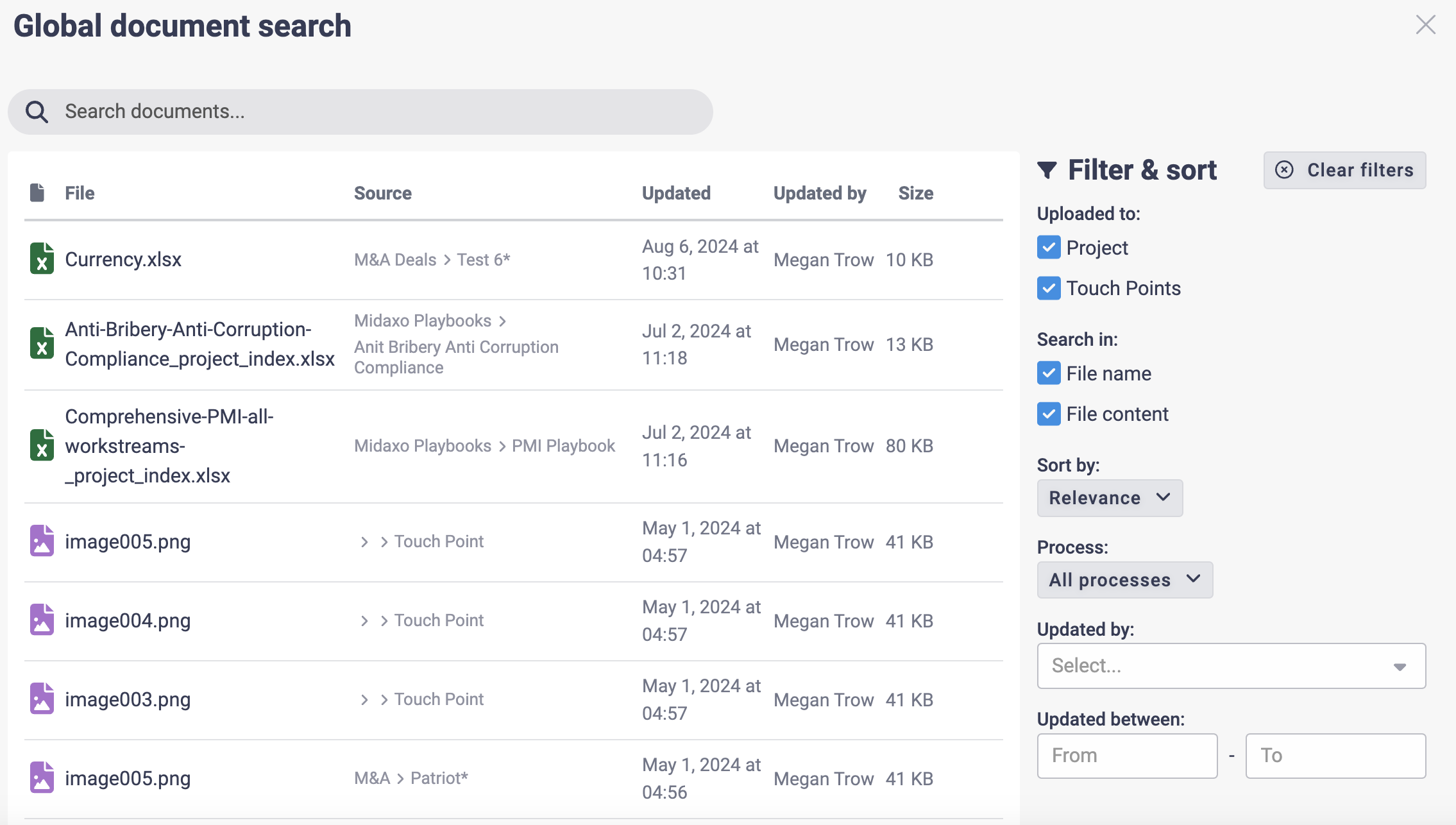Click the To date field
1456x825 pixels.
tap(1335, 756)
